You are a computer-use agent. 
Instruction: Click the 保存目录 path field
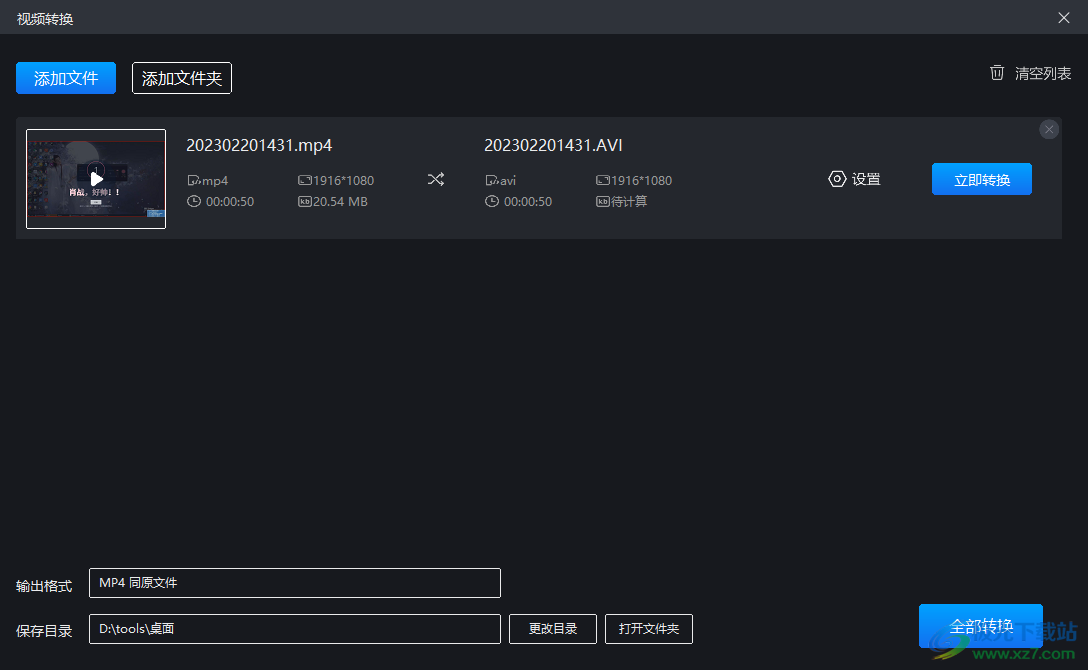[x=295, y=628]
